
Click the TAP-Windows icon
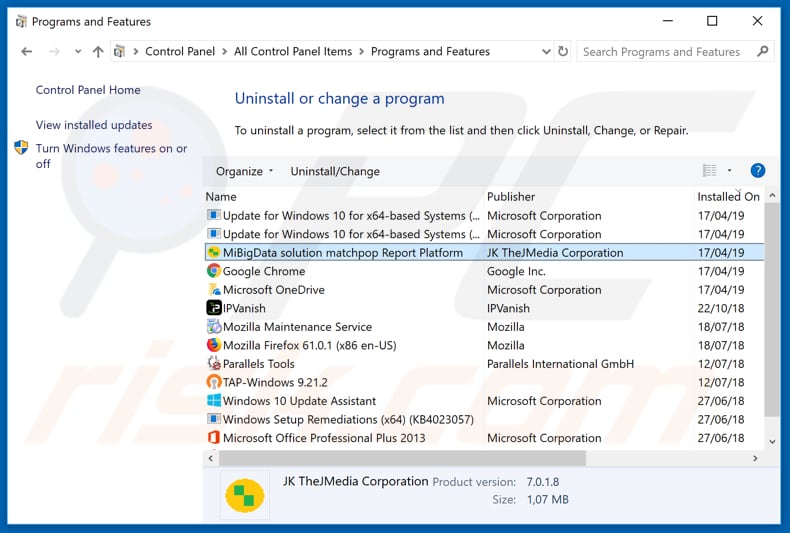pyautogui.click(x=214, y=382)
